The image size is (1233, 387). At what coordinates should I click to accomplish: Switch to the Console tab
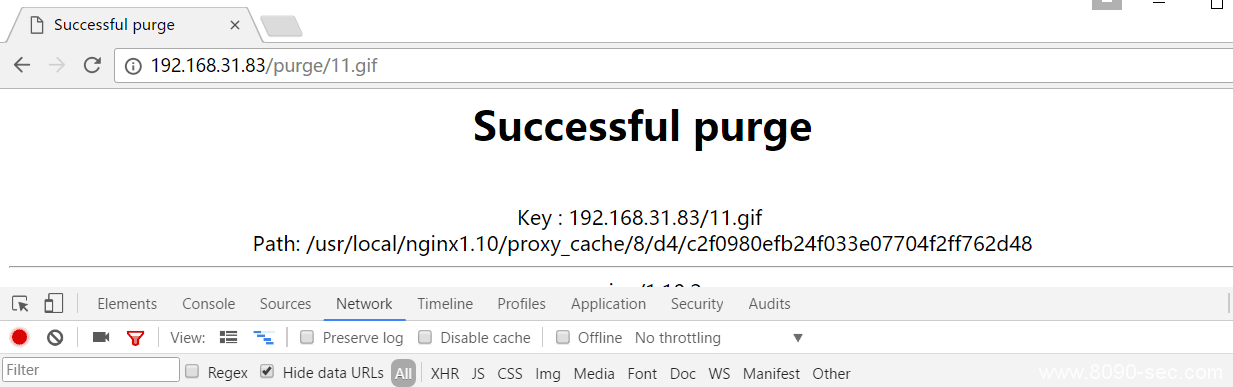208,304
